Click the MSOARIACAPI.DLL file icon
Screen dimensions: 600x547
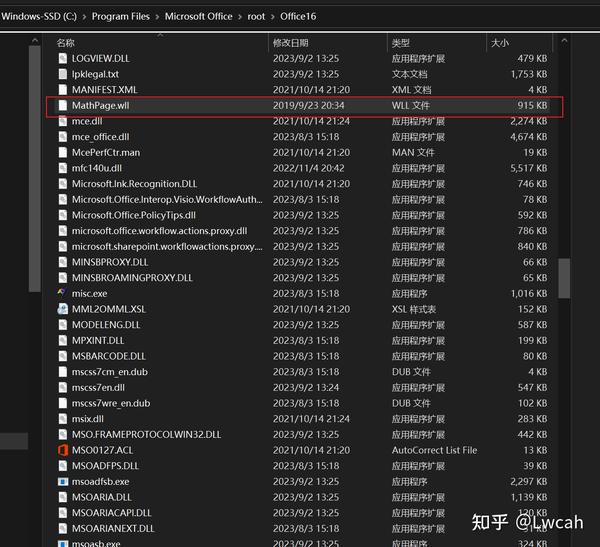point(63,513)
